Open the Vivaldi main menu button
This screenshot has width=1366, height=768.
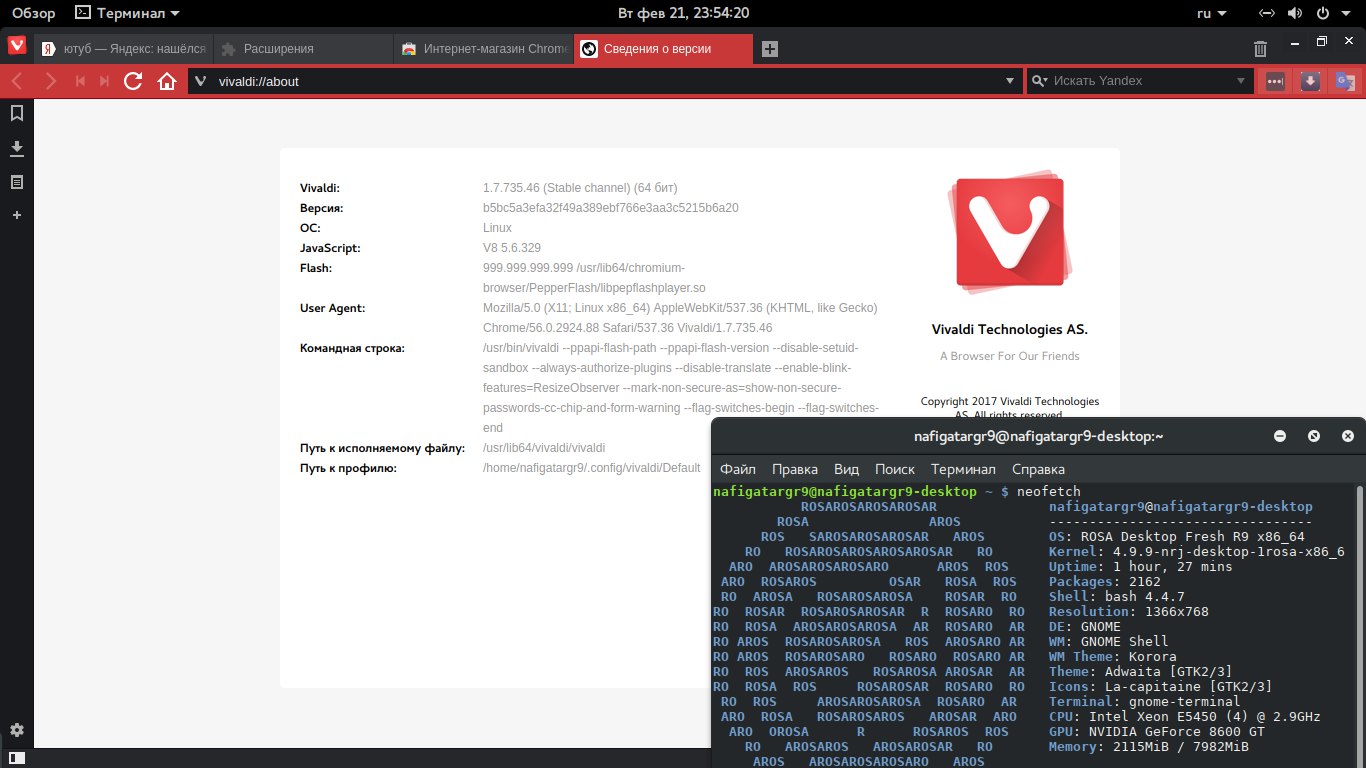(x=17, y=46)
